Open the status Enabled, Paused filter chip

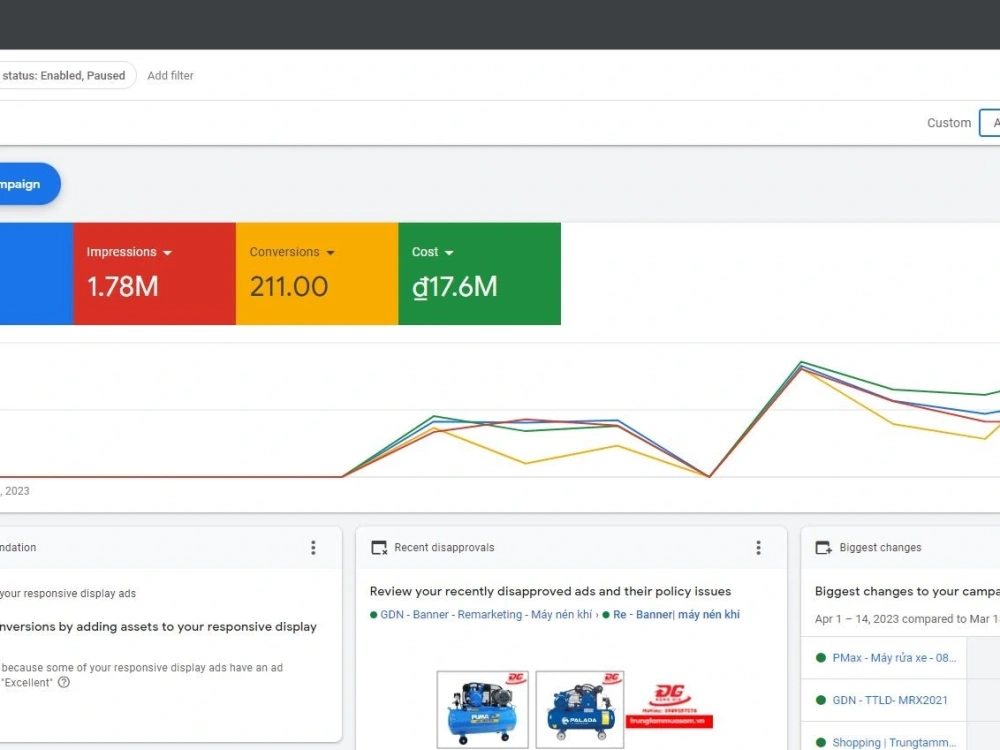click(x=66, y=75)
